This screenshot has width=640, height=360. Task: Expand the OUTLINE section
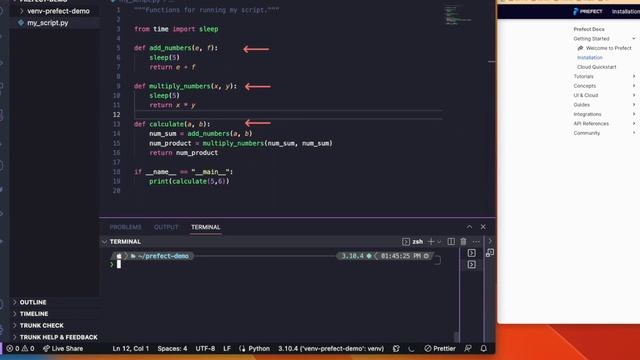[33, 302]
